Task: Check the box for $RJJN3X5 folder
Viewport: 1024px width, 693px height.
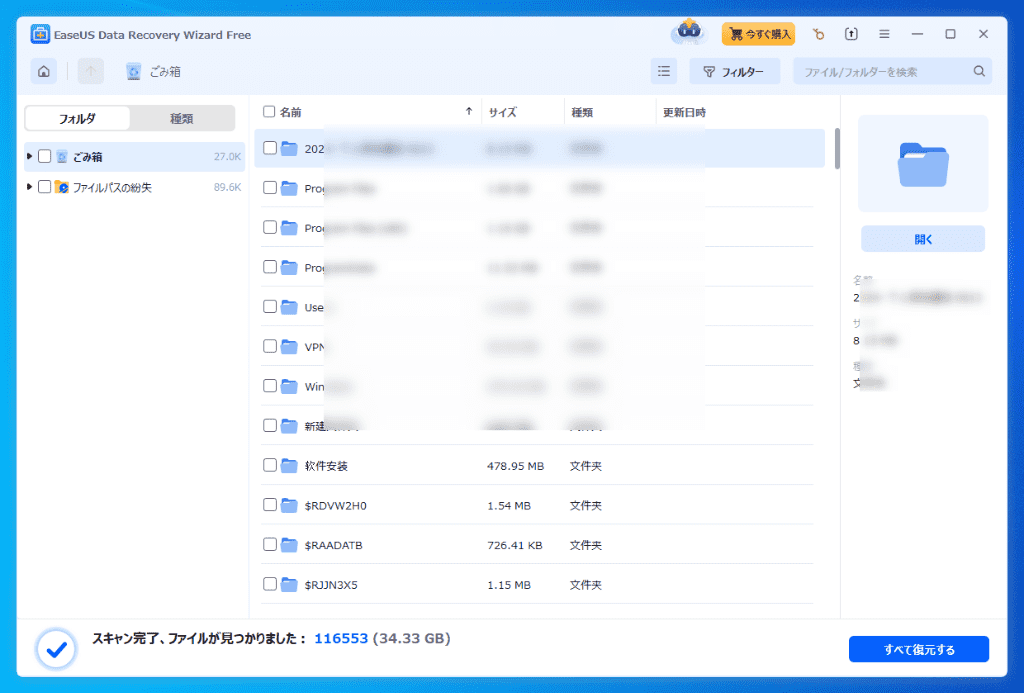Action: (270, 584)
